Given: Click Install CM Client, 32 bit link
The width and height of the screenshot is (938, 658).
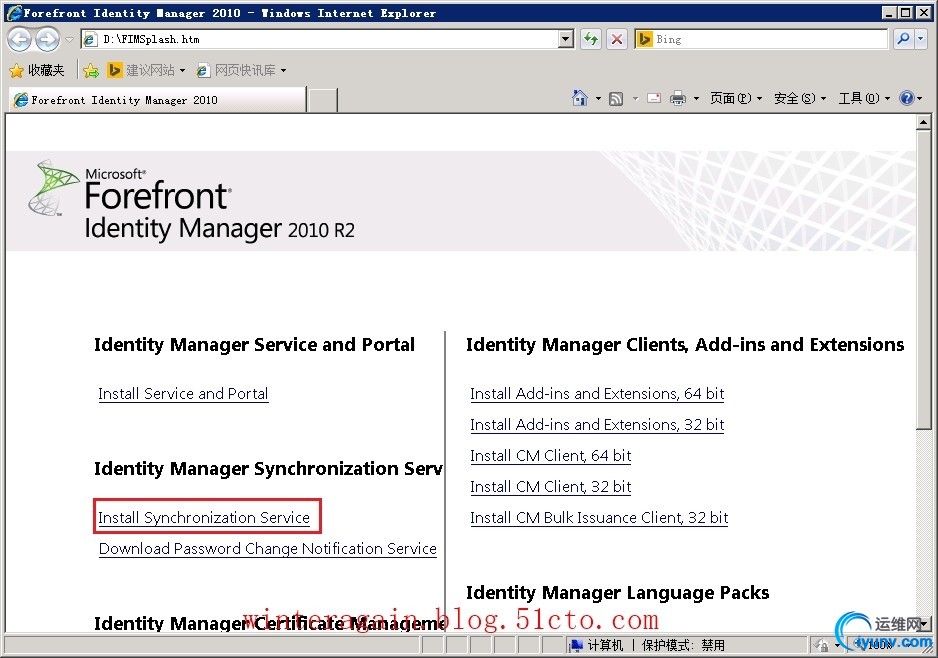Looking at the screenshot, I should (550, 487).
